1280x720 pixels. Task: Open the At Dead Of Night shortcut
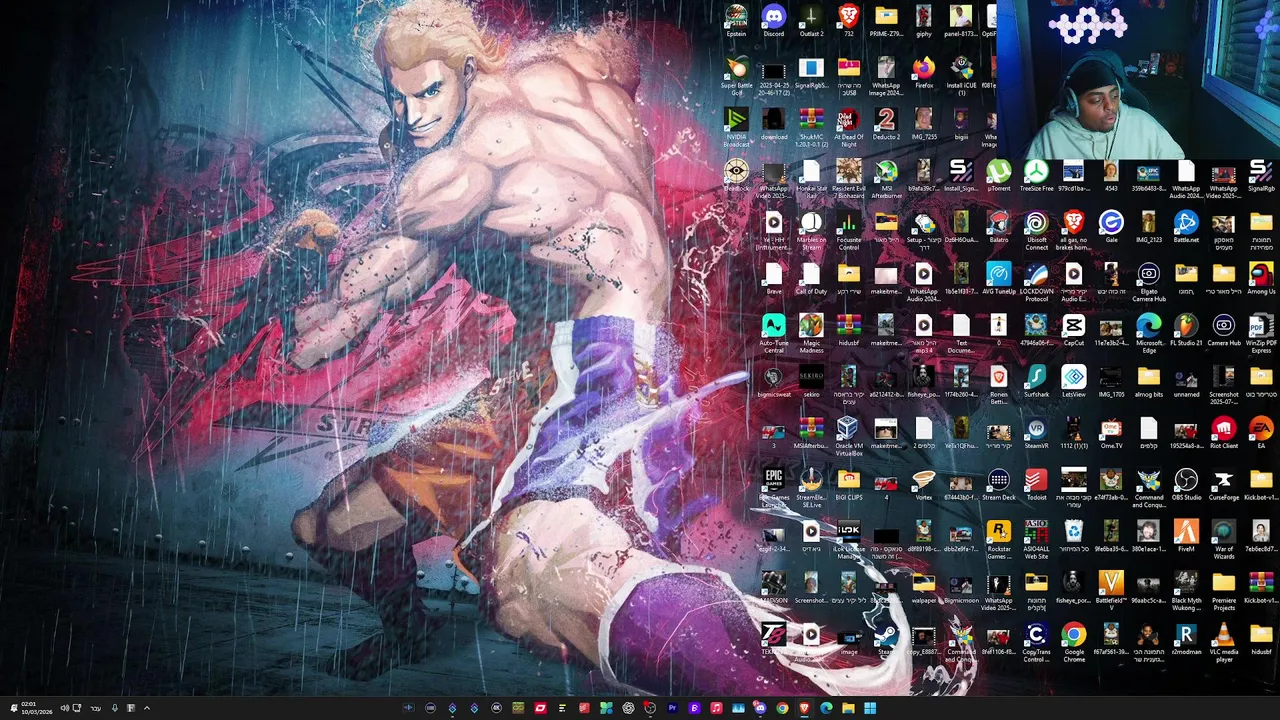[848, 126]
